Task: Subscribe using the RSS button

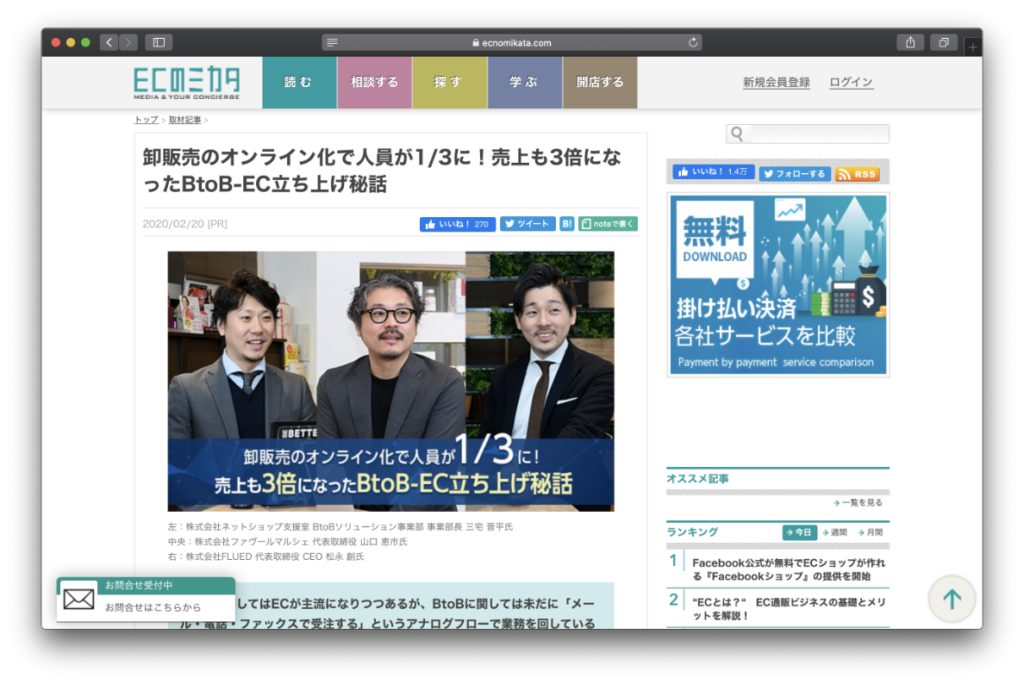Action: coord(857,174)
